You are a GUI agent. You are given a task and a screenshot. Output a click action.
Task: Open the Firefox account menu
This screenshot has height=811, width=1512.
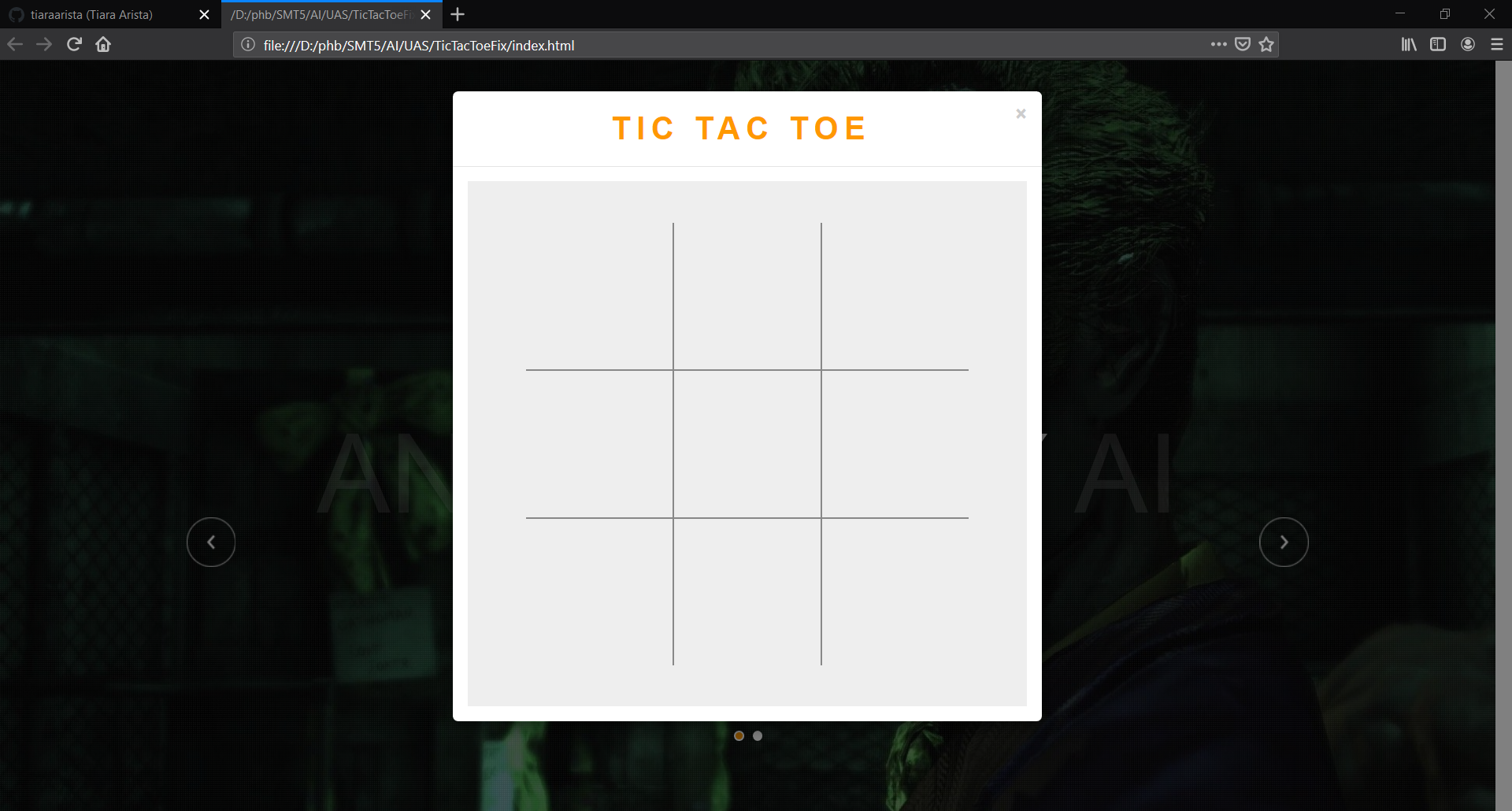coord(1467,45)
